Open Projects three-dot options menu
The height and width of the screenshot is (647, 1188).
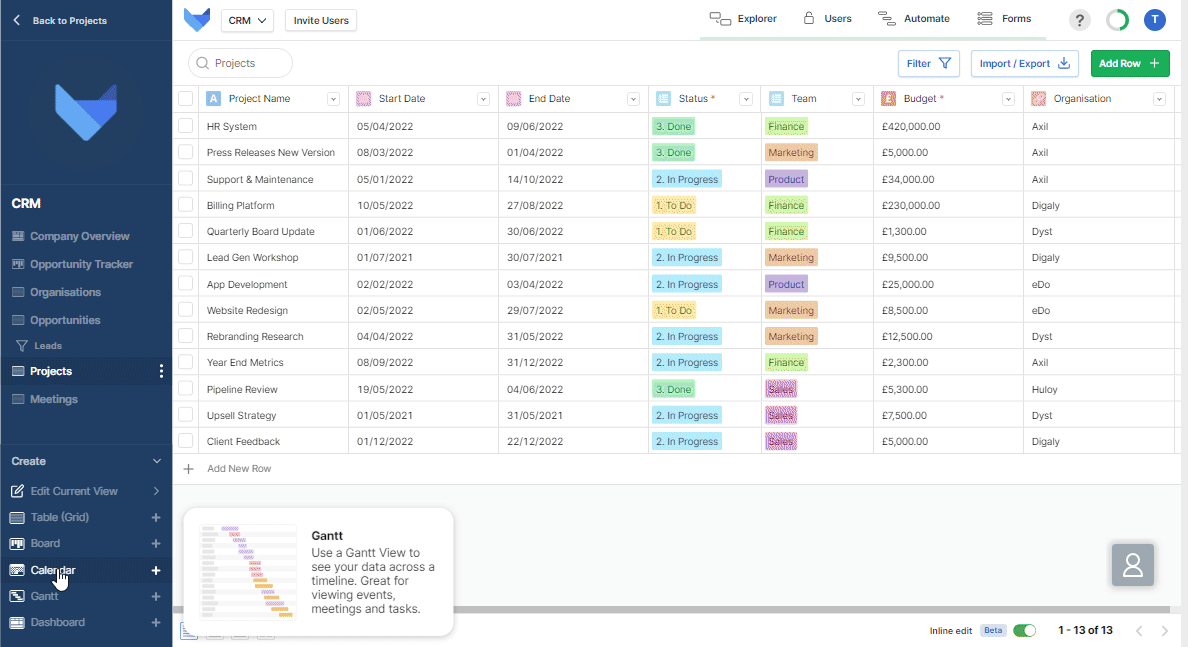[x=161, y=371]
